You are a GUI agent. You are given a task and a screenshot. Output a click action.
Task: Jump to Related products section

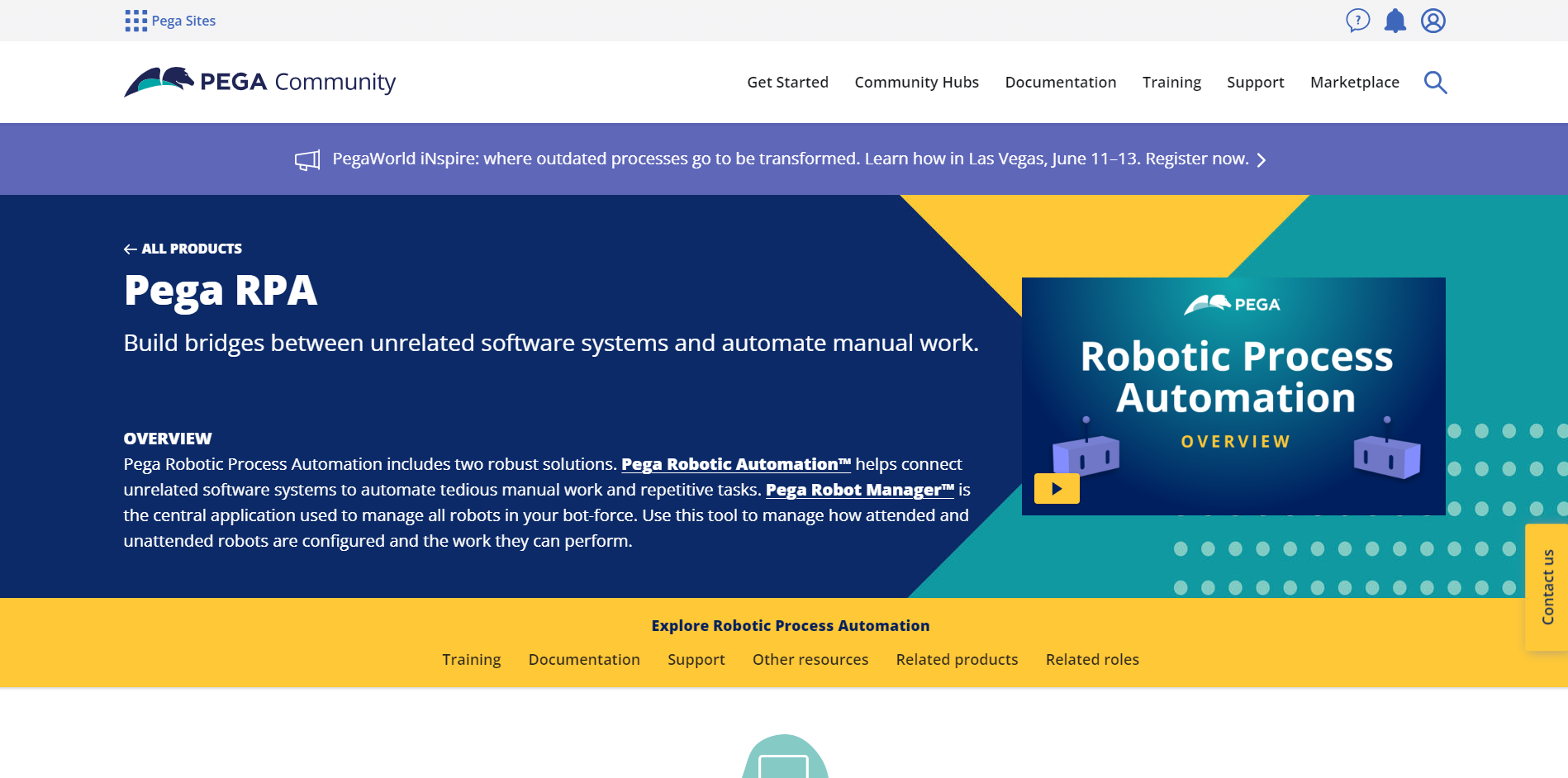pos(957,660)
